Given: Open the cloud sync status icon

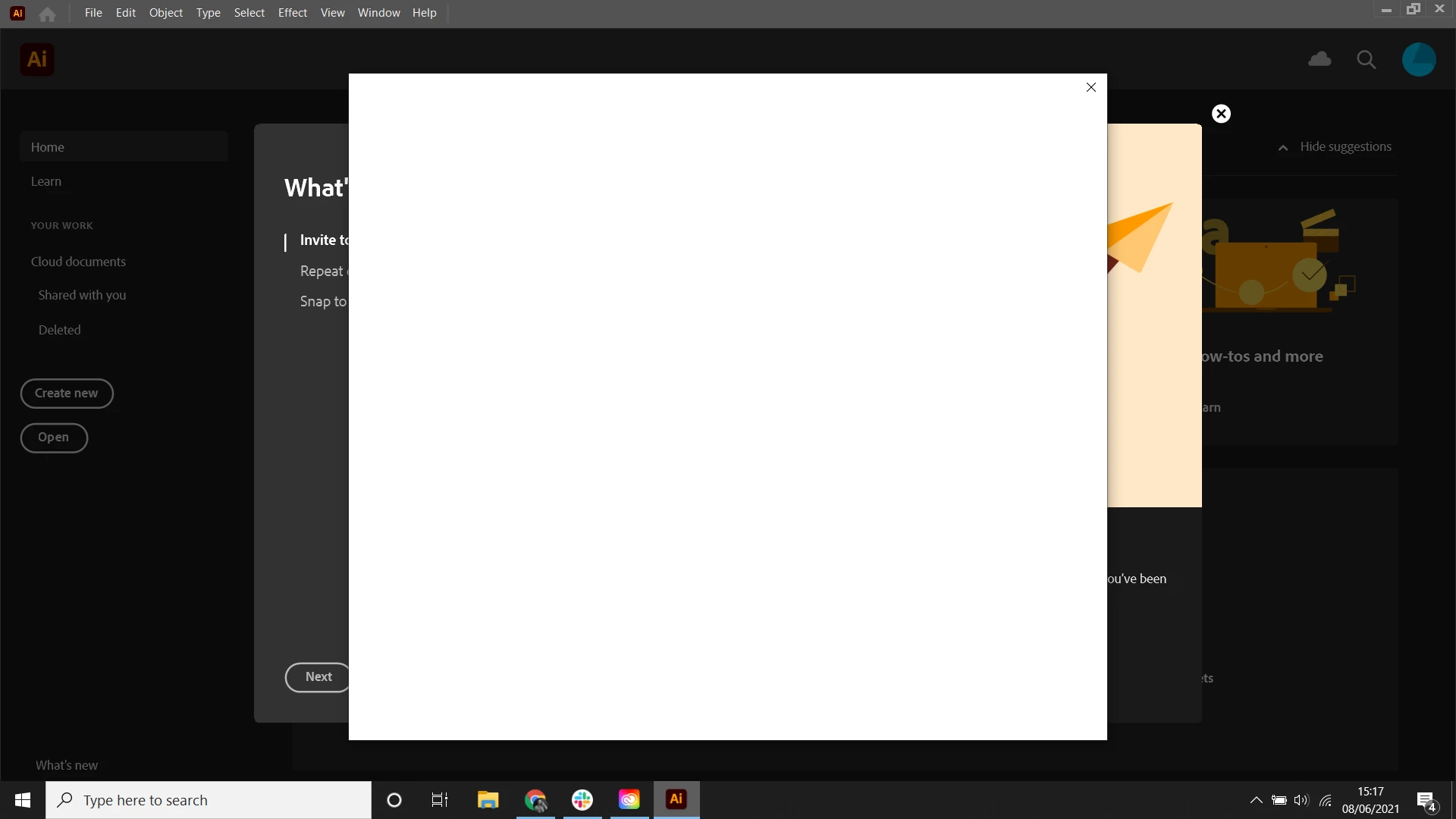Looking at the screenshot, I should (x=1319, y=59).
